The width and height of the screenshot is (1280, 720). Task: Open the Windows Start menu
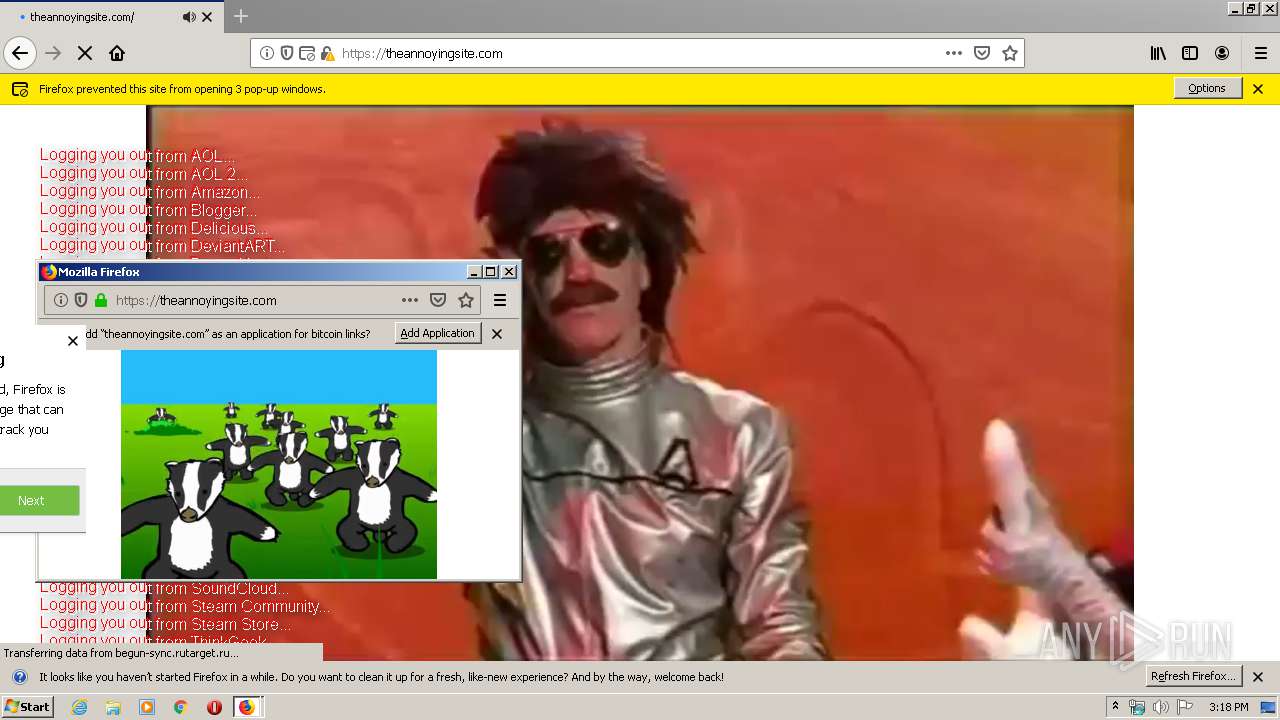point(28,707)
